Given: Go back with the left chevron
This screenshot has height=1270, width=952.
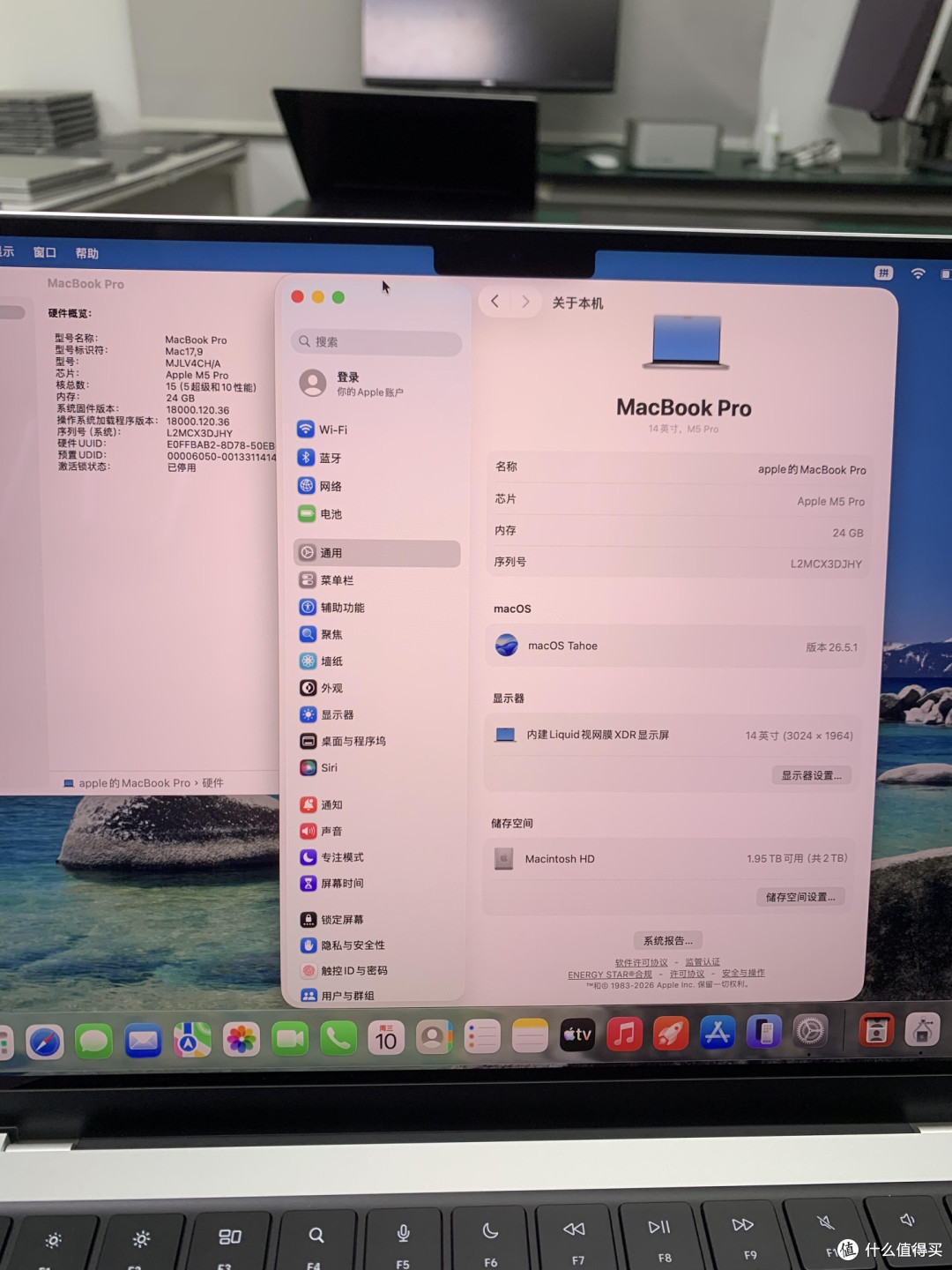Looking at the screenshot, I should tap(495, 302).
